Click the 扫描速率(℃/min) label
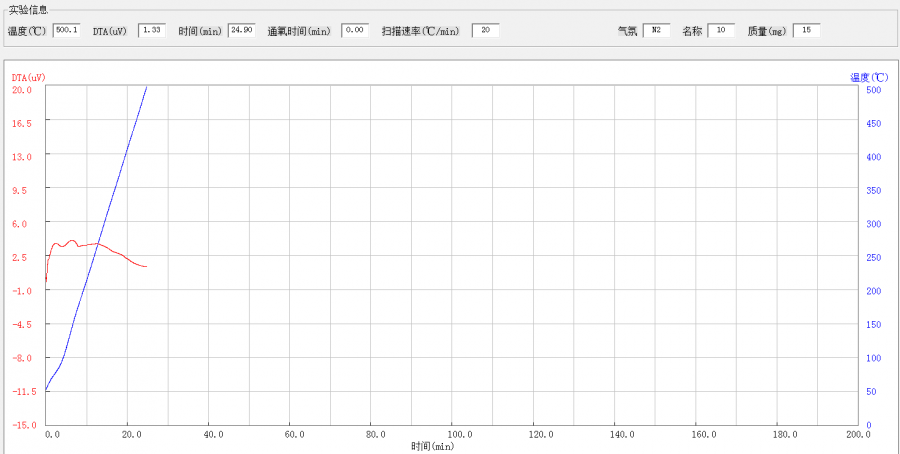The width and height of the screenshot is (900, 454). tap(421, 31)
